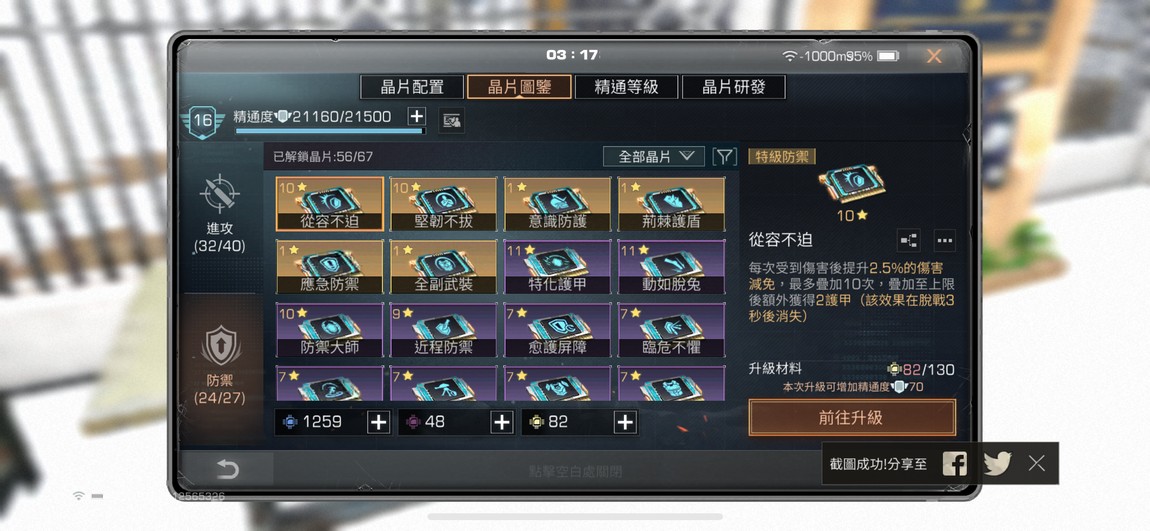Click the mastery progress bar
This screenshot has height=531, width=1150.
tap(329, 131)
